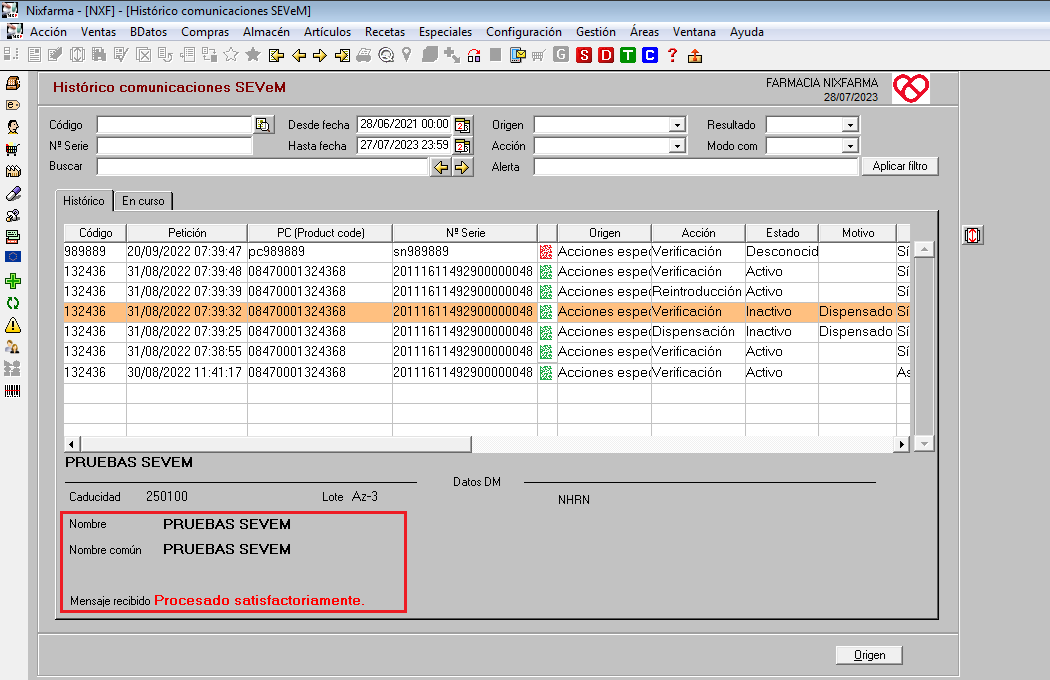
Task: Expand the Origen dropdown
Action: point(678,125)
